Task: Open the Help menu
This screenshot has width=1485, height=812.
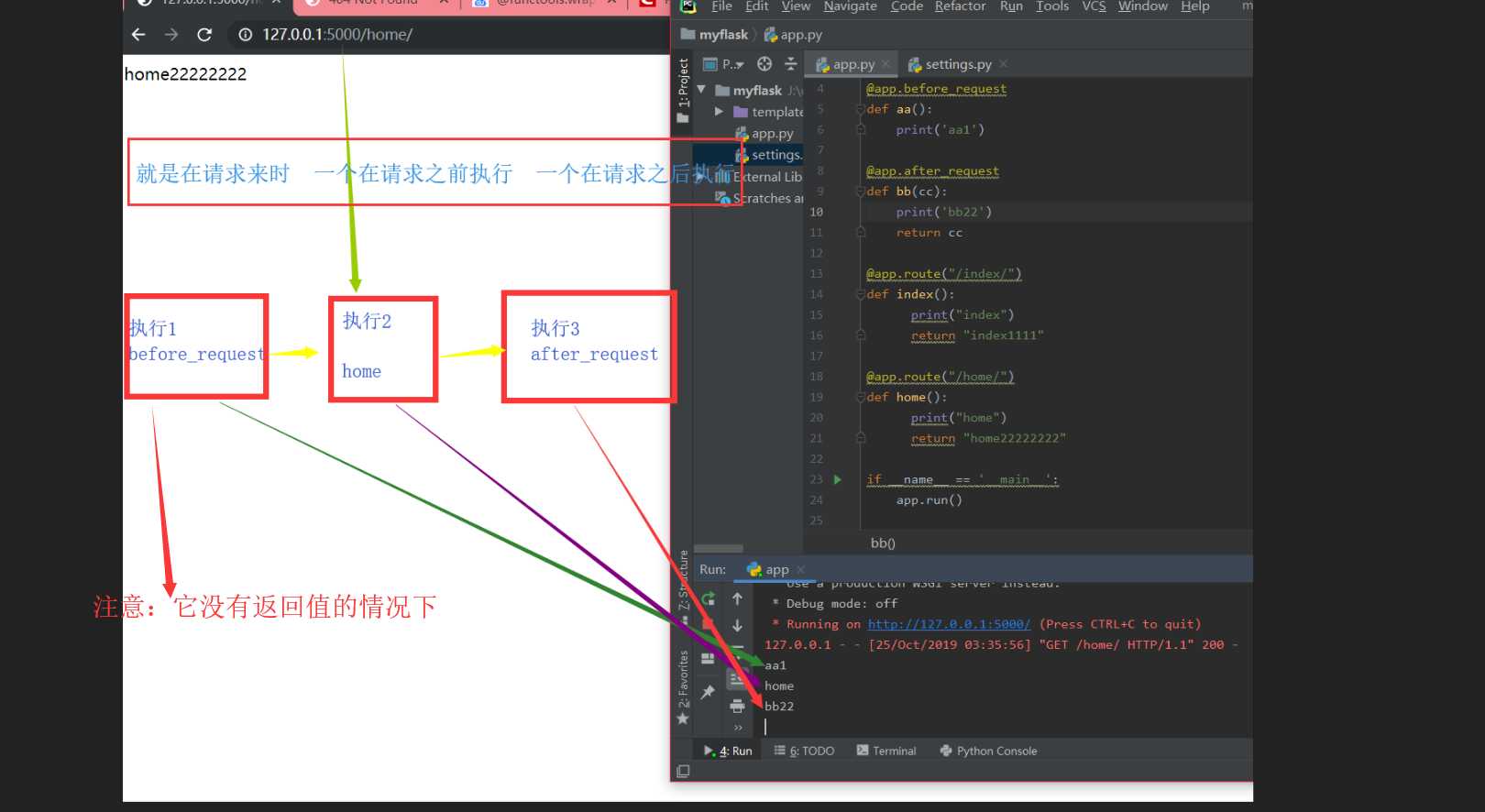Action: (x=1194, y=6)
